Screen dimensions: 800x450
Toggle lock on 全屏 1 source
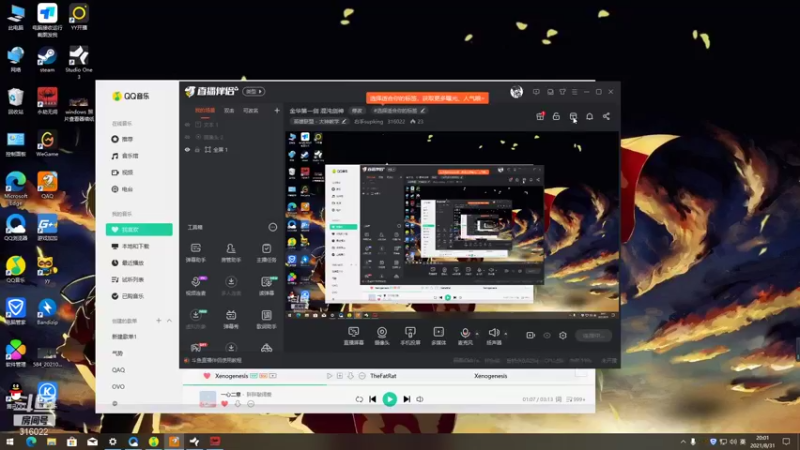coord(197,149)
